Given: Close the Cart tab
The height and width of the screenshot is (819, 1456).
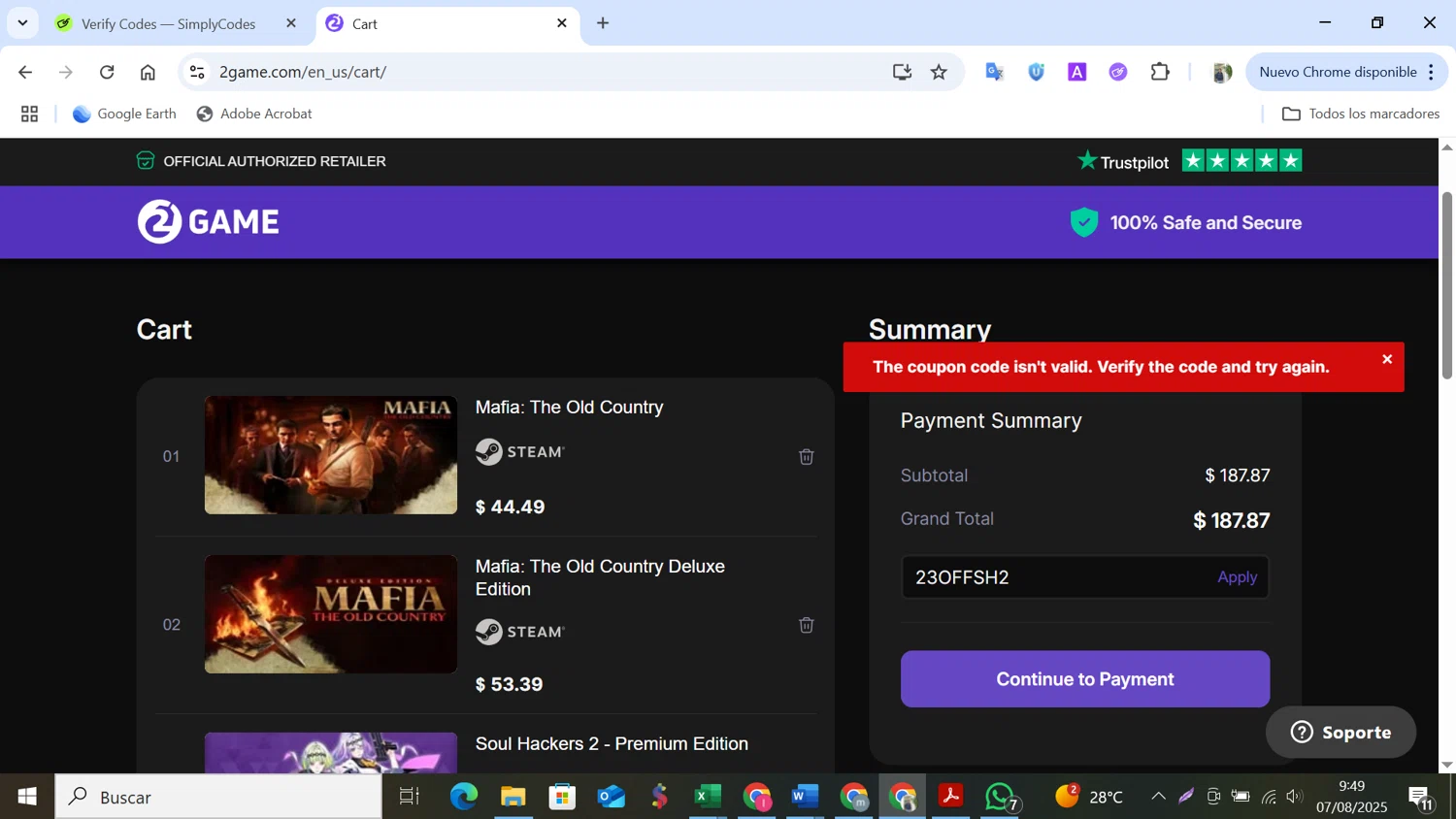Looking at the screenshot, I should pos(561,23).
